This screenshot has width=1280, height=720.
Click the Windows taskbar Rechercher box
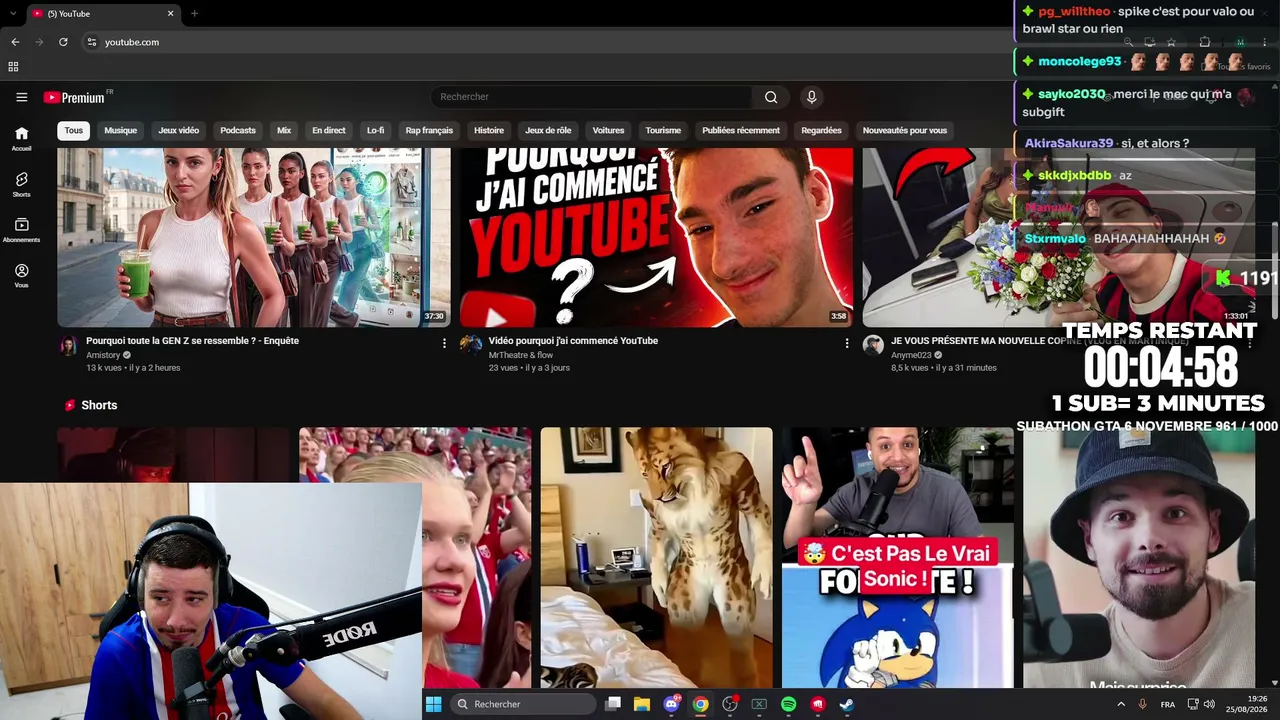pyautogui.click(x=523, y=704)
